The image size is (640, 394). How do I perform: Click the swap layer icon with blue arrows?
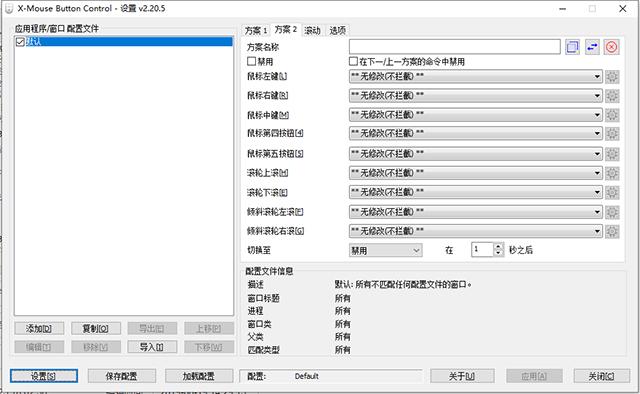(x=592, y=47)
